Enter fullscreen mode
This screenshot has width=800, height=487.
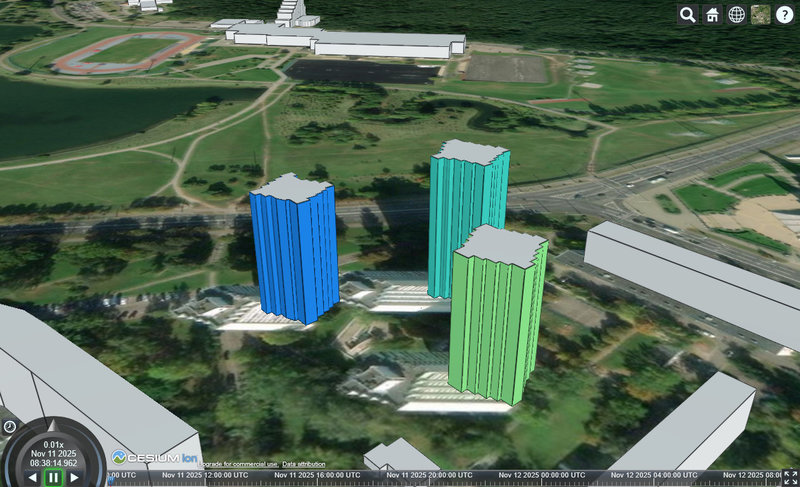coord(789,477)
